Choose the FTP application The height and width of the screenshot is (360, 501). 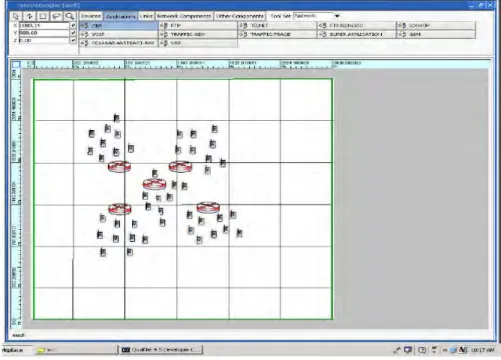click(x=198, y=25)
